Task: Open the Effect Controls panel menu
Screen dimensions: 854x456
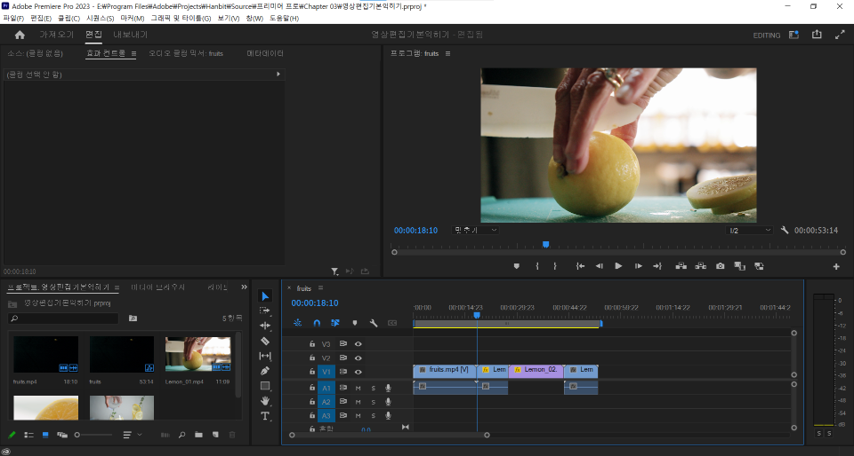Action: pos(133,53)
